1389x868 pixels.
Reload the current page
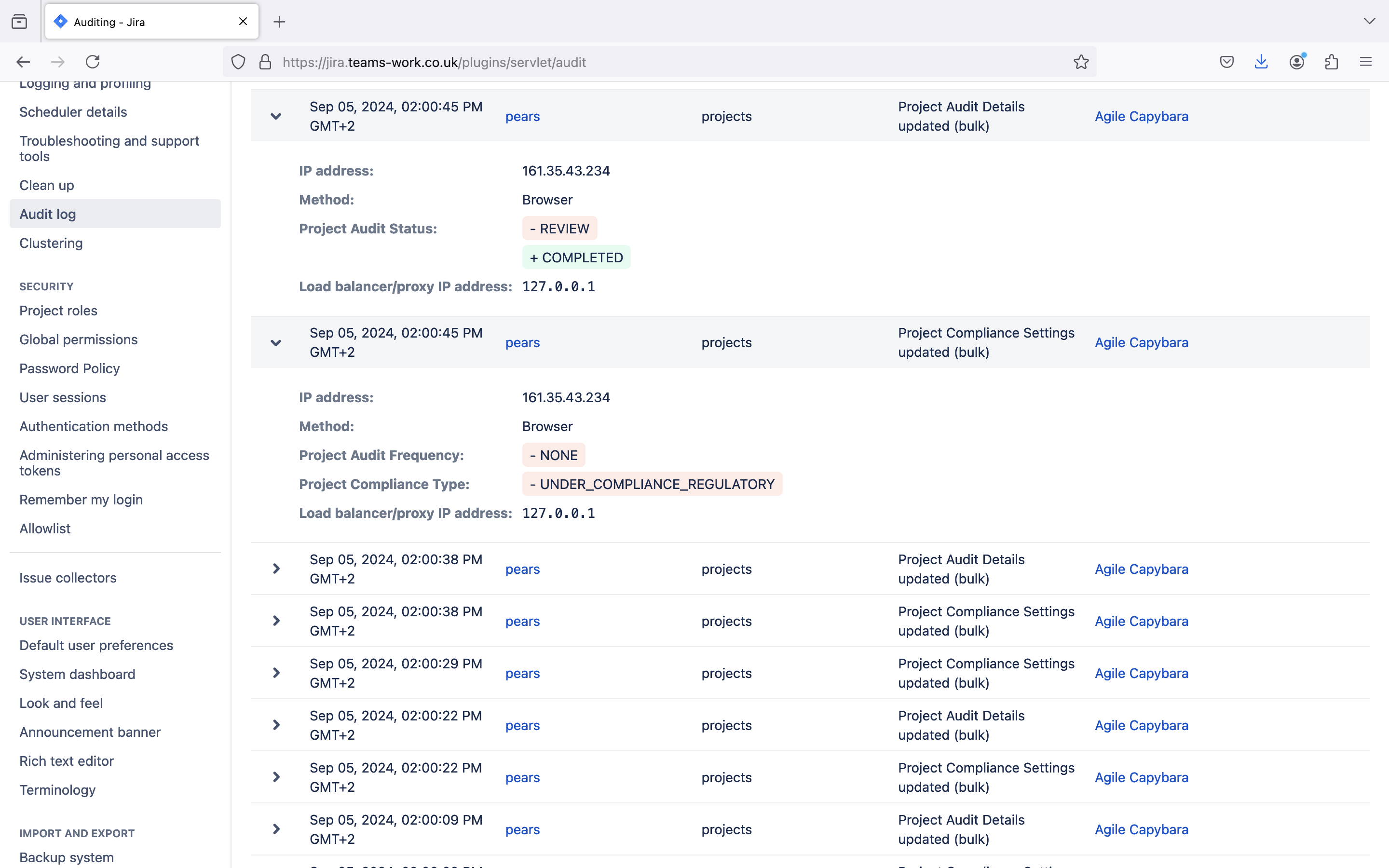coord(93,62)
